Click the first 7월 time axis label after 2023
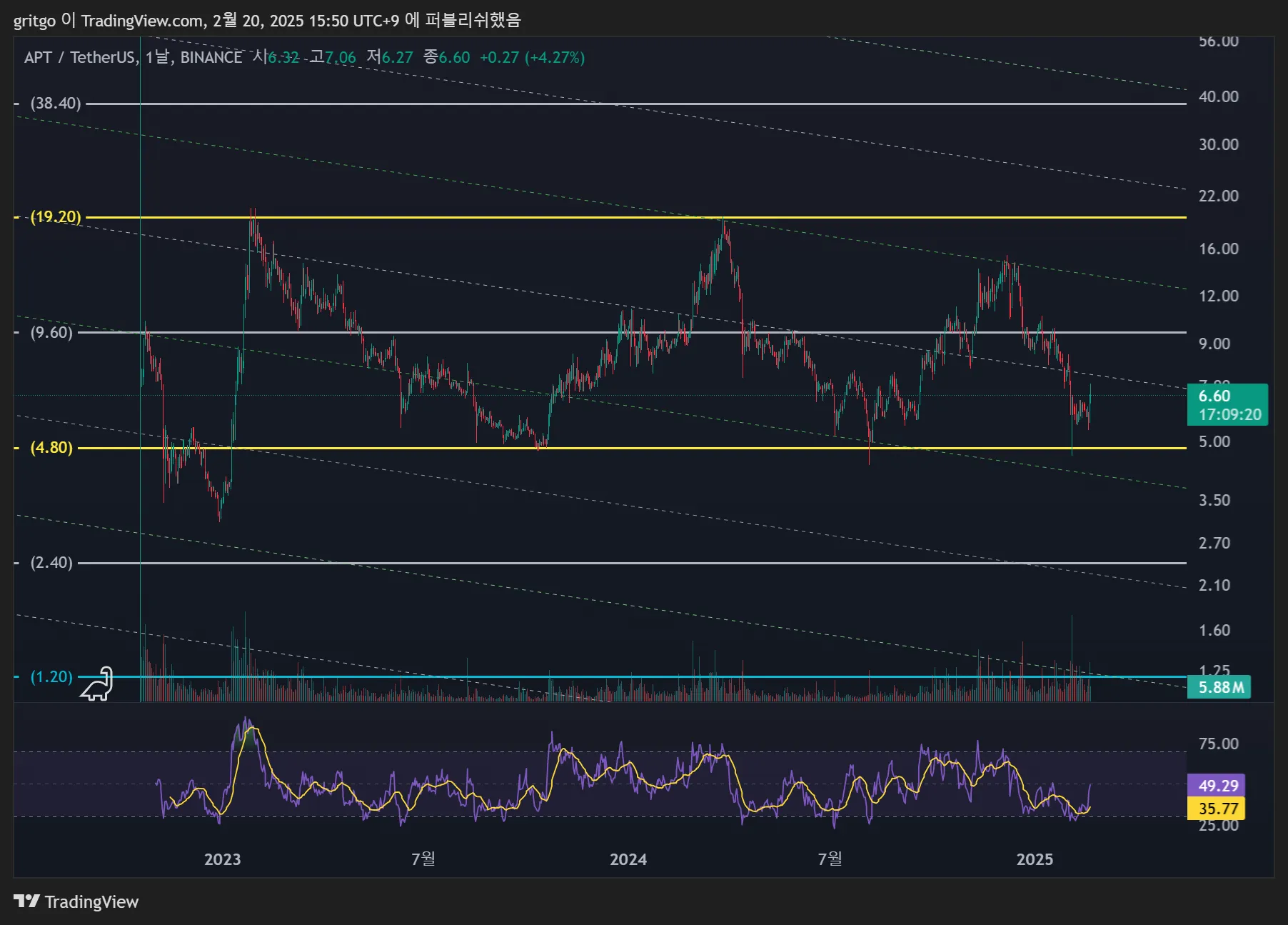 click(423, 859)
